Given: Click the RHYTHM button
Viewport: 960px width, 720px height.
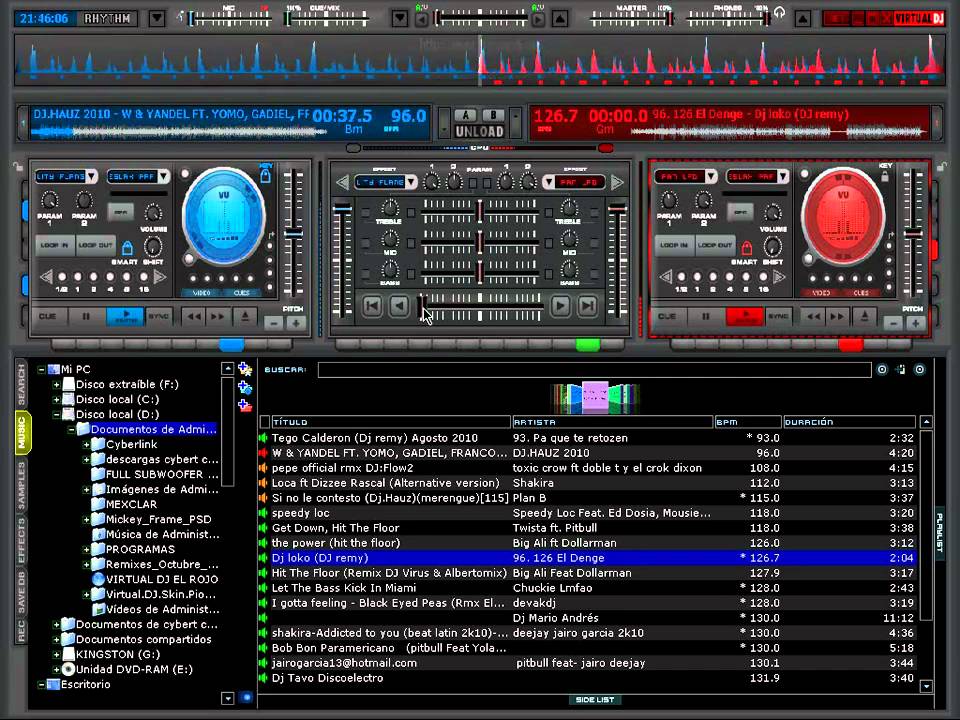Looking at the screenshot, I should [108, 18].
